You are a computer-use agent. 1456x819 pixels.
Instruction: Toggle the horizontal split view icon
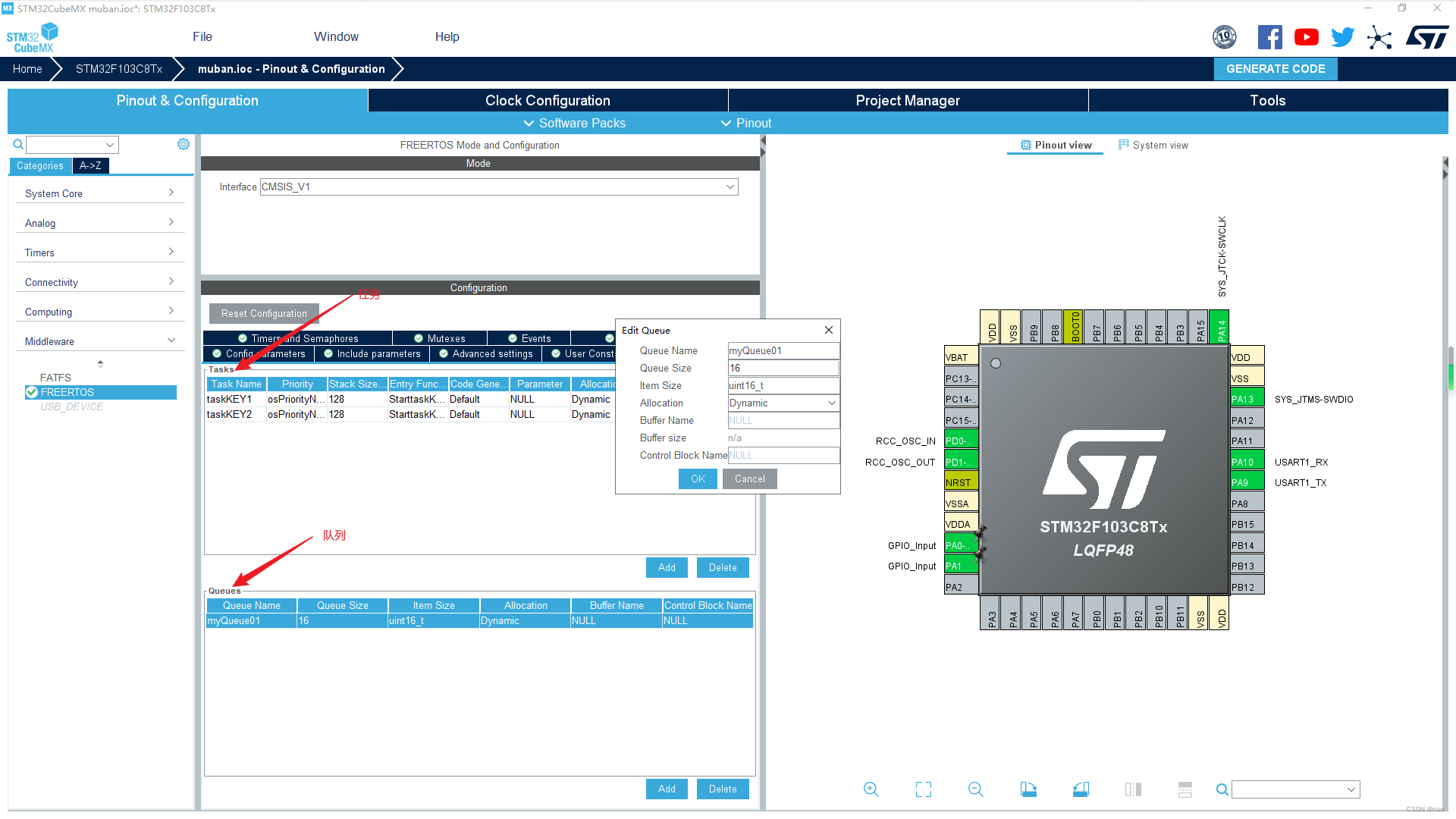pos(1185,789)
